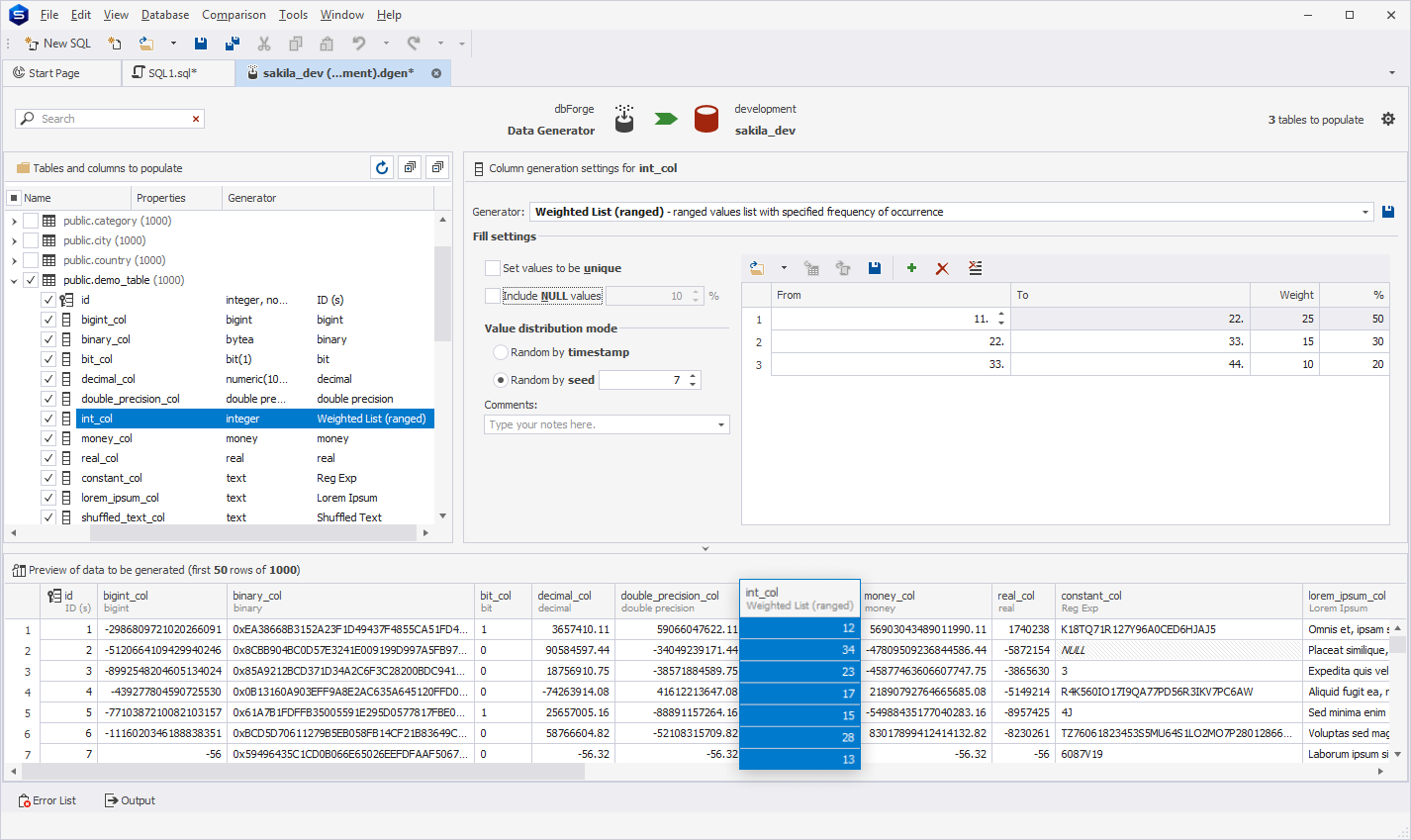This screenshot has width=1411, height=840.
Task: Check the public.city table checkbox
Action: (x=31, y=240)
